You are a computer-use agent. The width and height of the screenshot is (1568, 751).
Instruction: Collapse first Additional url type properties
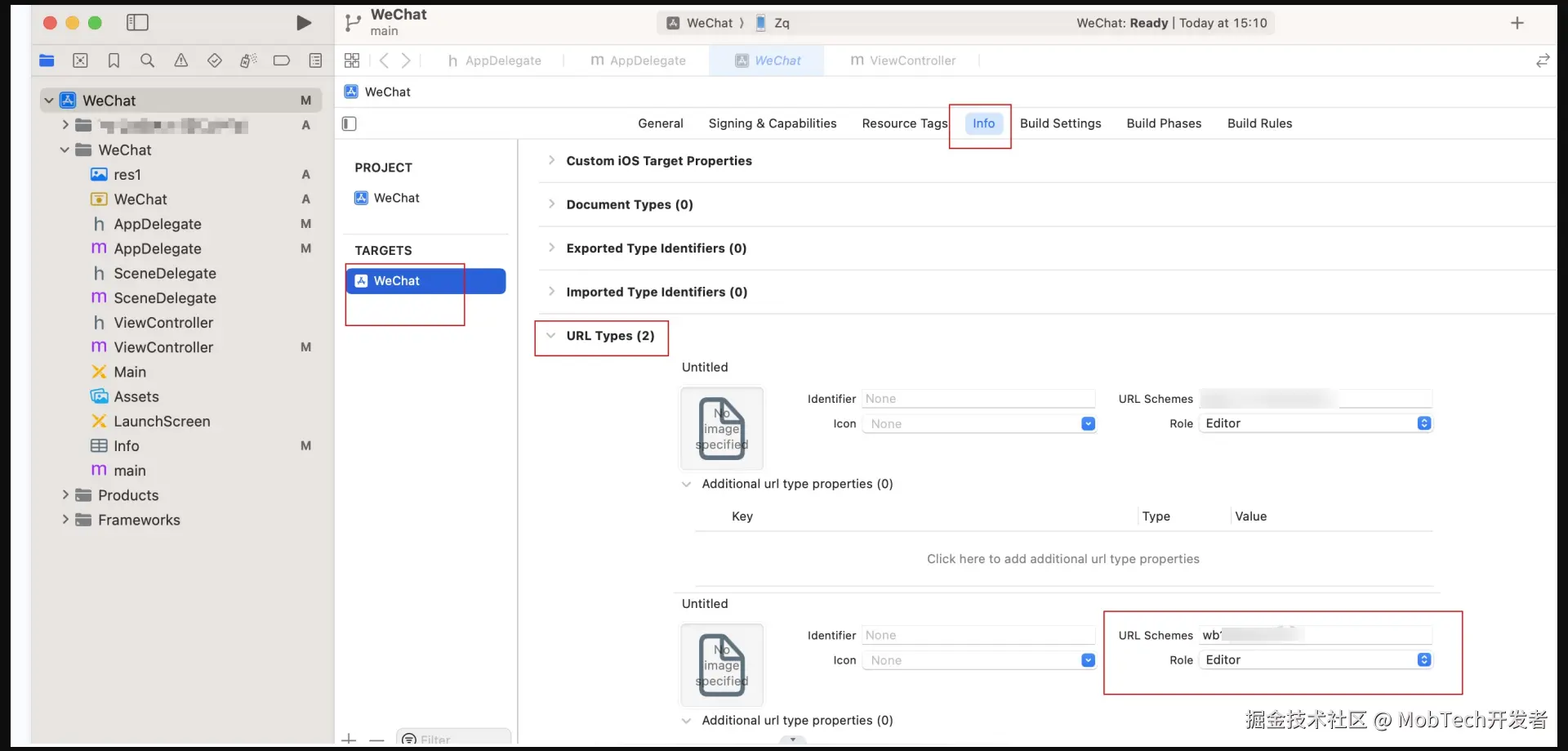coord(687,484)
